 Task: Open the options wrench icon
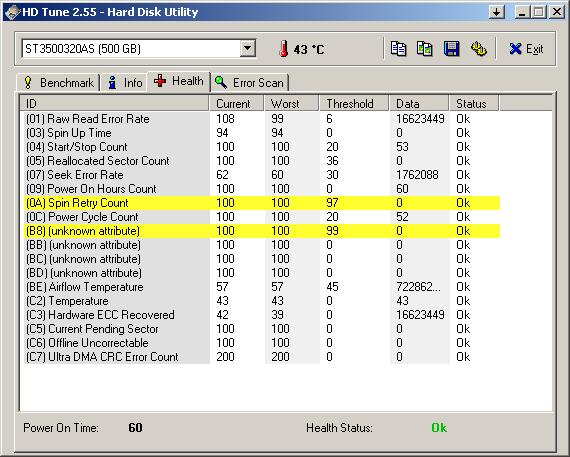click(x=478, y=49)
